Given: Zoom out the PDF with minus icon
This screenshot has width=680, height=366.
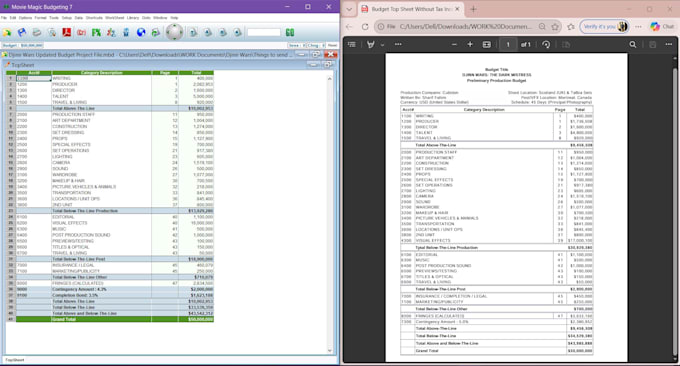Looking at the screenshot, I should point(454,44).
